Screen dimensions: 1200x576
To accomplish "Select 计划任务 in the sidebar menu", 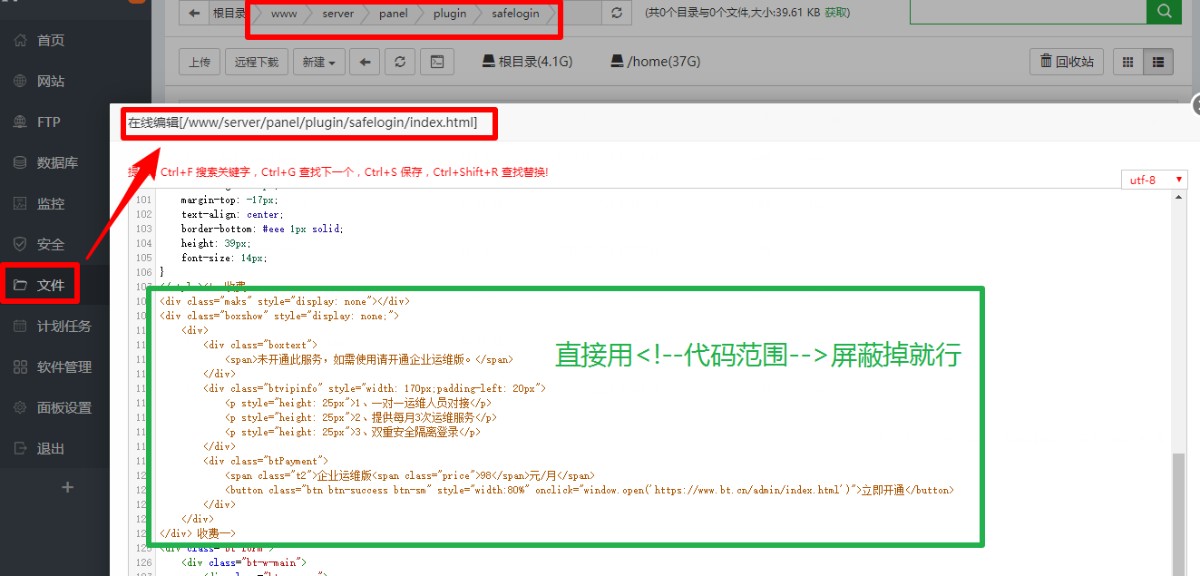I will 64,326.
